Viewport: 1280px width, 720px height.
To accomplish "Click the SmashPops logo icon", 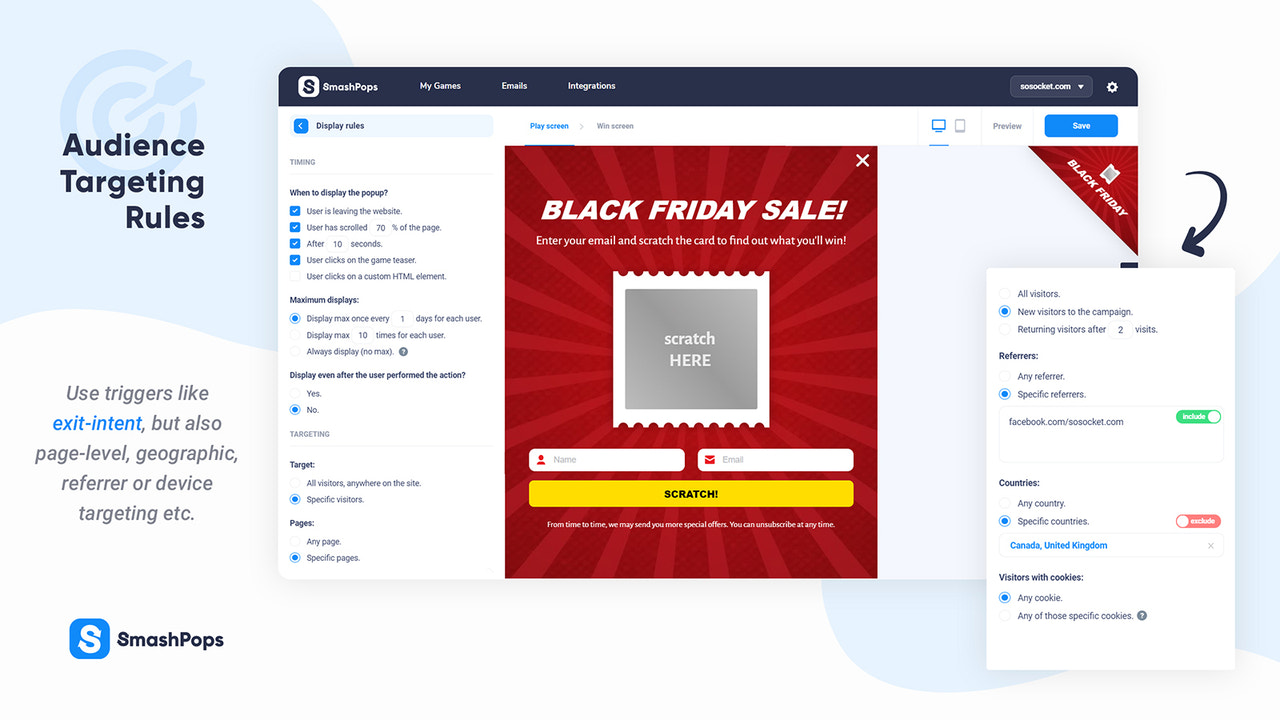I will coord(310,87).
